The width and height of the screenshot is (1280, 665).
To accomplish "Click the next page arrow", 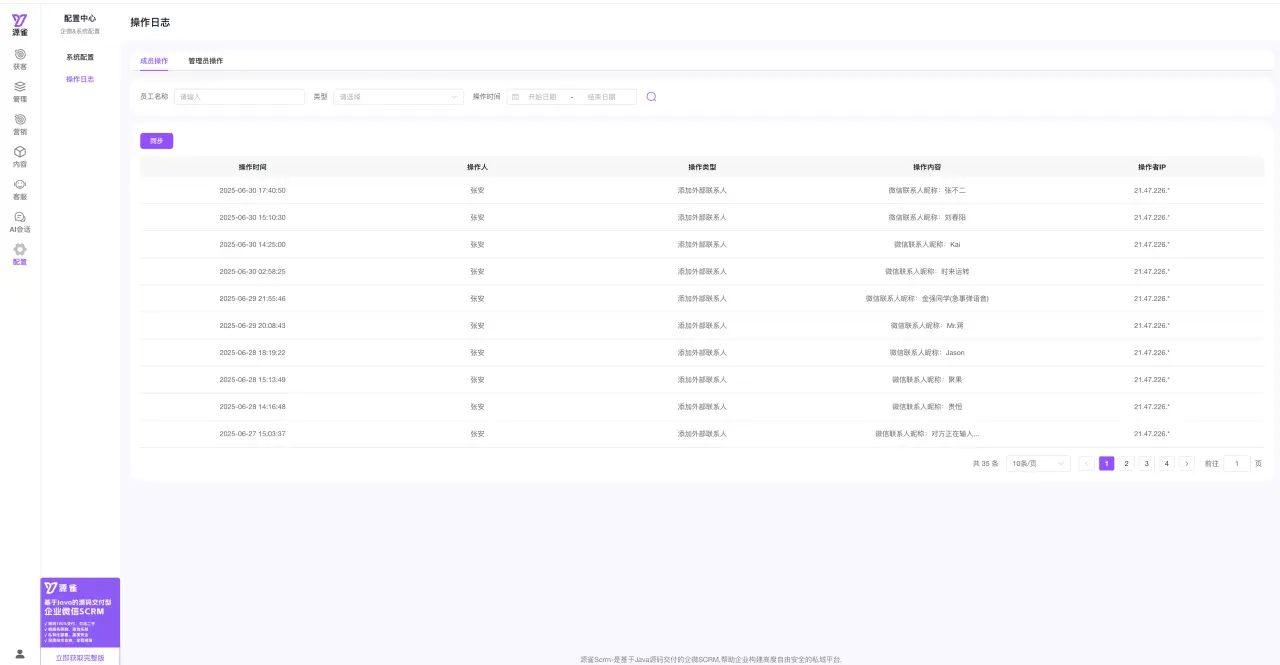I will pyautogui.click(x=1187, y=464).
